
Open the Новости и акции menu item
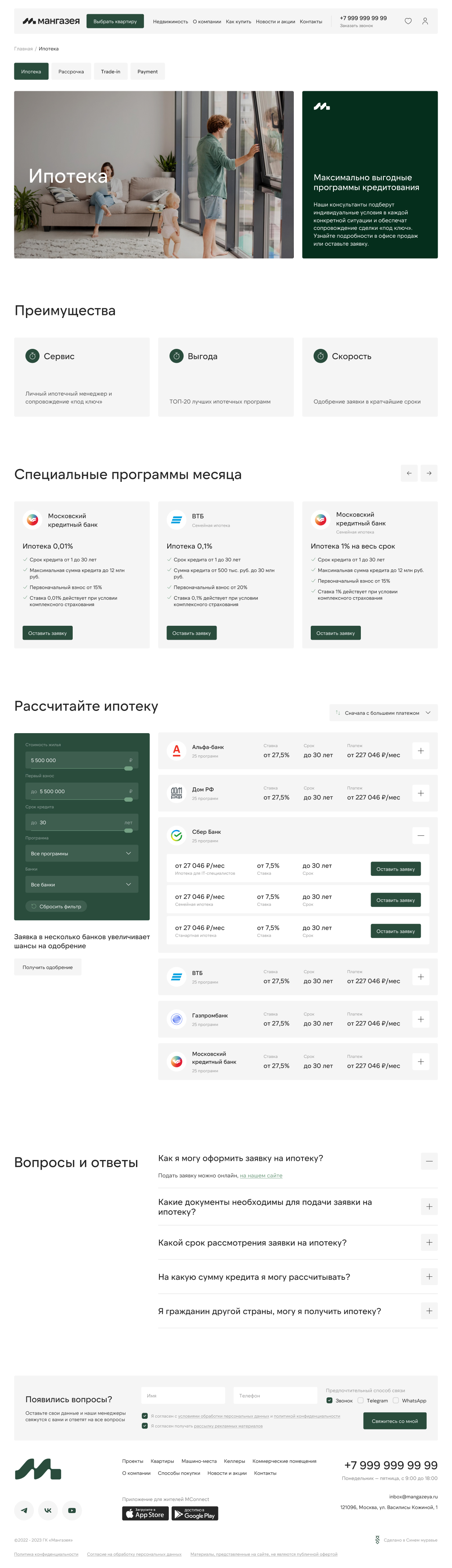coord(275,21)
